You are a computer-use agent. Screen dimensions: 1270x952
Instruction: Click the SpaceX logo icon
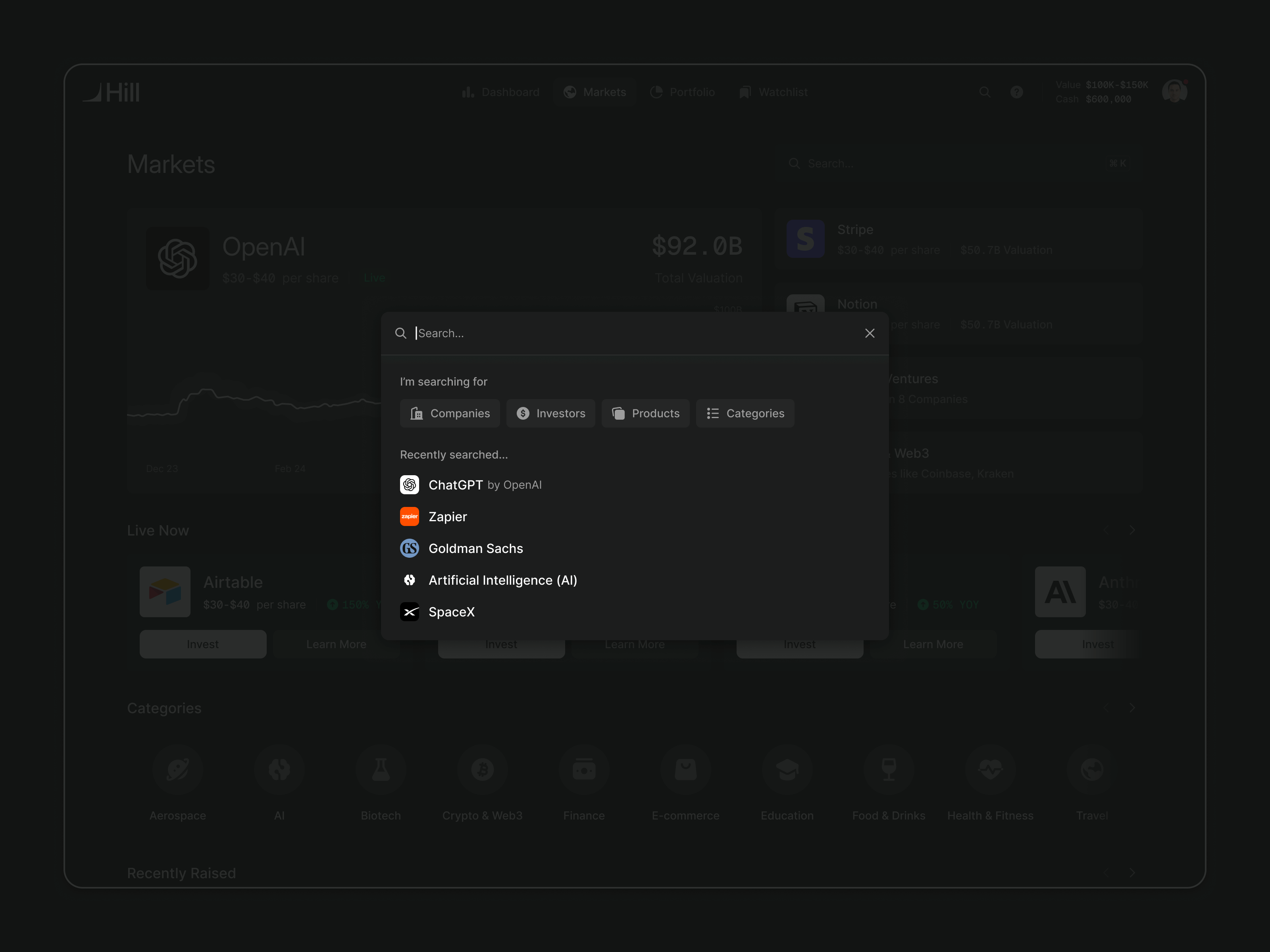pyautogui.click(x=409, y=612)
